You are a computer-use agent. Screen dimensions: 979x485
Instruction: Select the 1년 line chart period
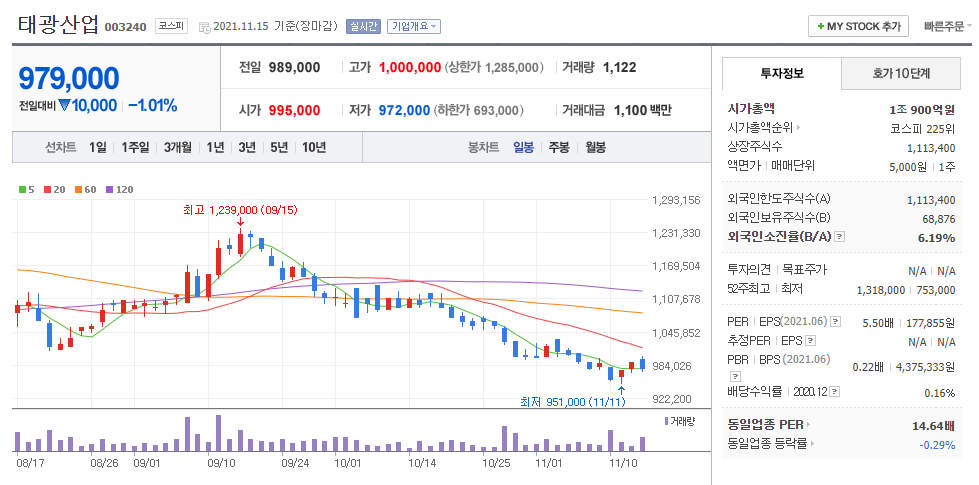coord(215,148)
